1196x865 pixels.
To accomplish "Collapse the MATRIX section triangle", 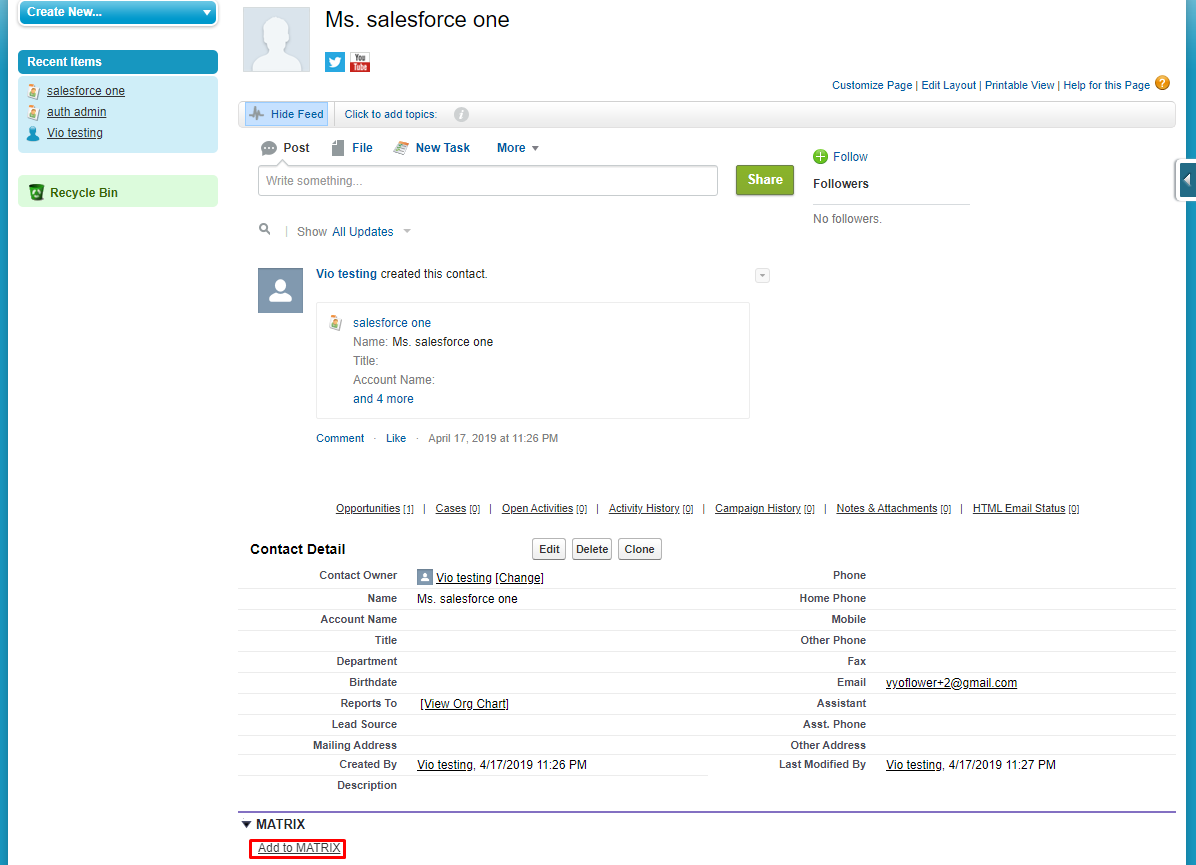I will [246, 825].
